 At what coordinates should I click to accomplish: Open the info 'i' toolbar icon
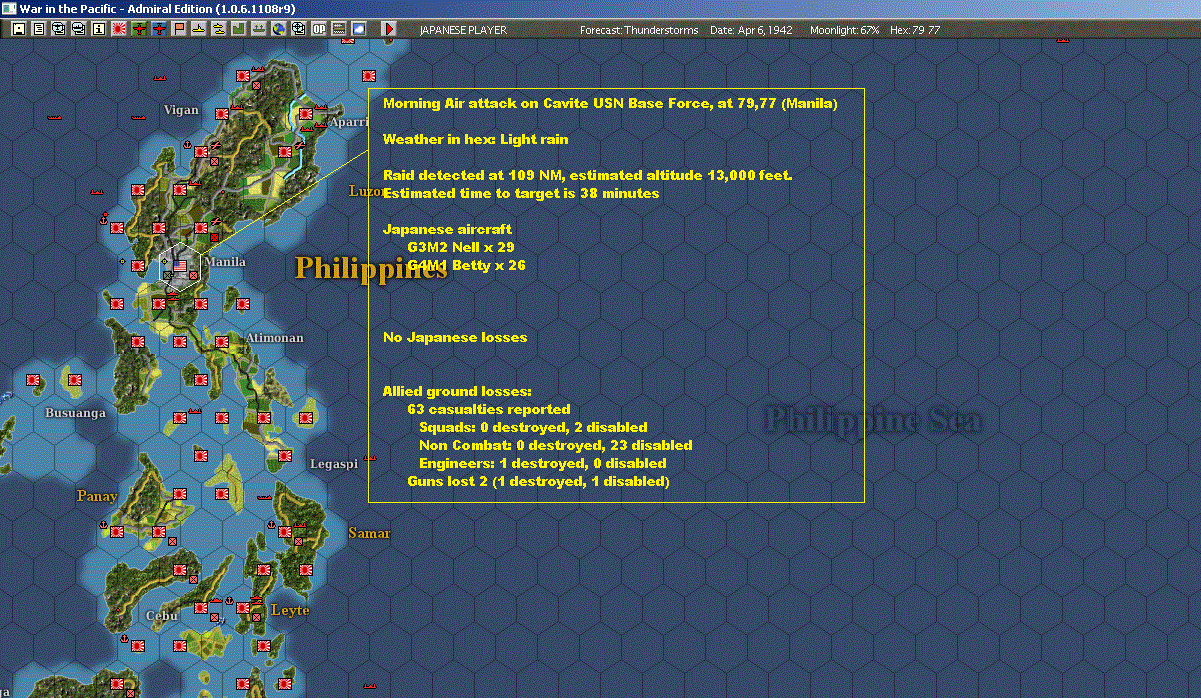(98, 29)
